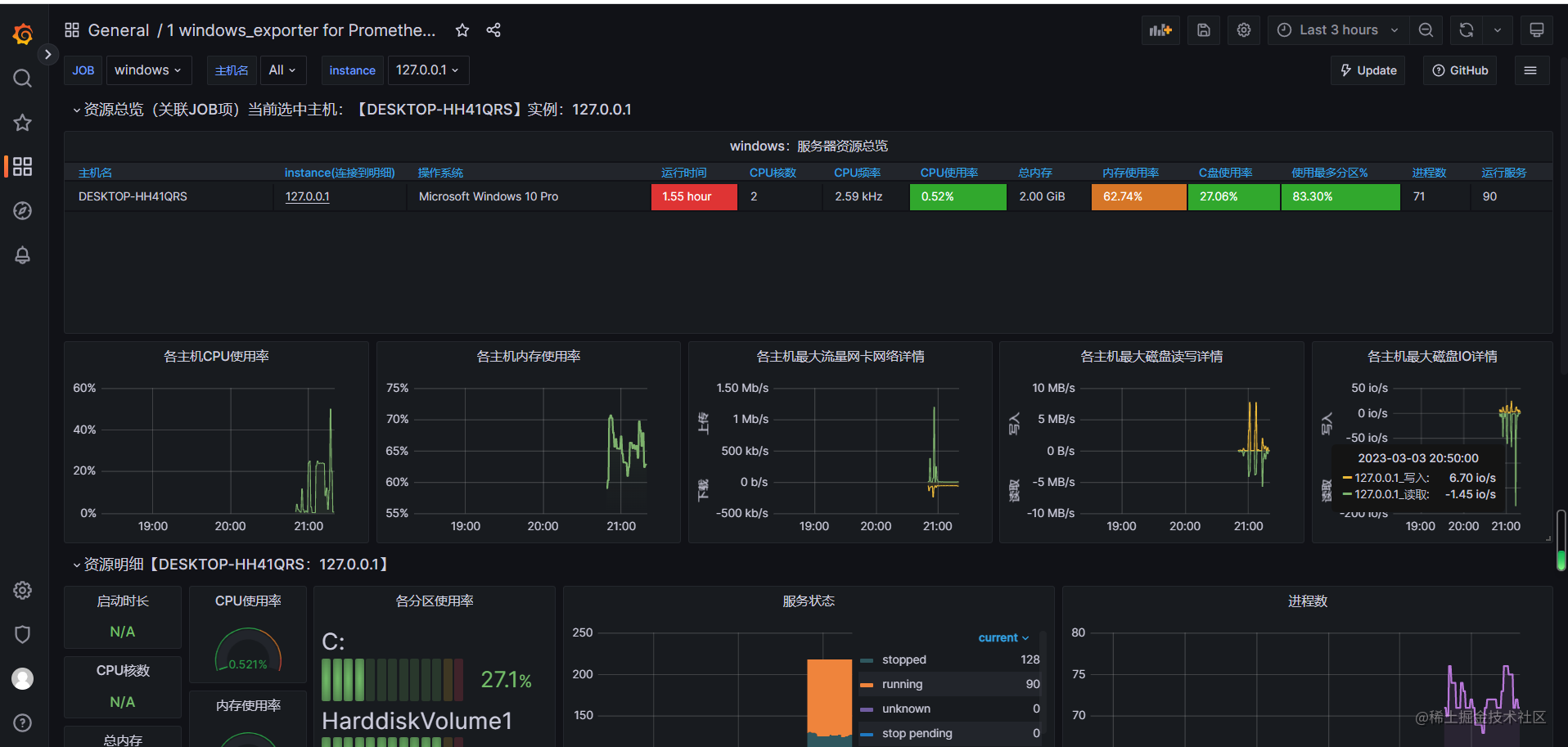Open the 127.0.0.1 instance detail link
The width and height of the screenshot is (1568, 747).
pos(307,196)
